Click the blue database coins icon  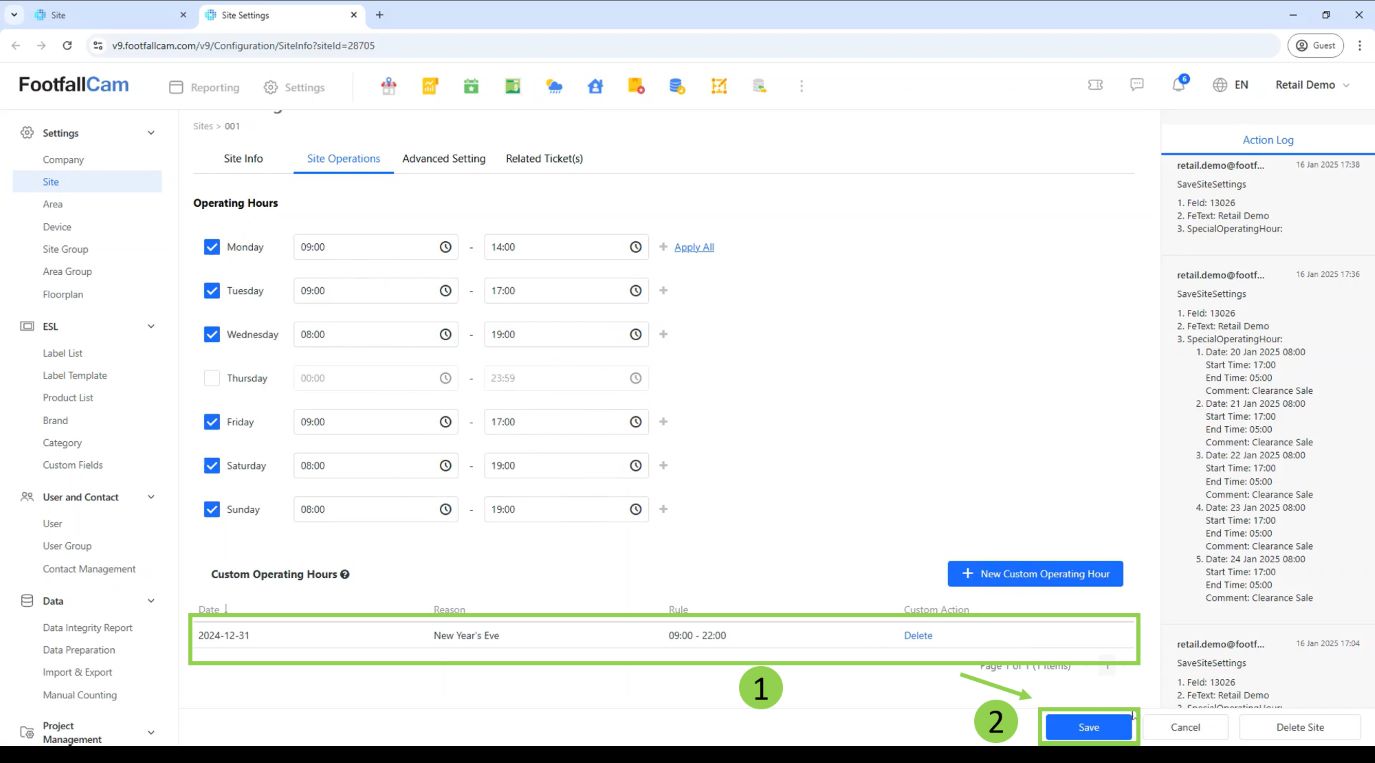[x=677, y=87]
